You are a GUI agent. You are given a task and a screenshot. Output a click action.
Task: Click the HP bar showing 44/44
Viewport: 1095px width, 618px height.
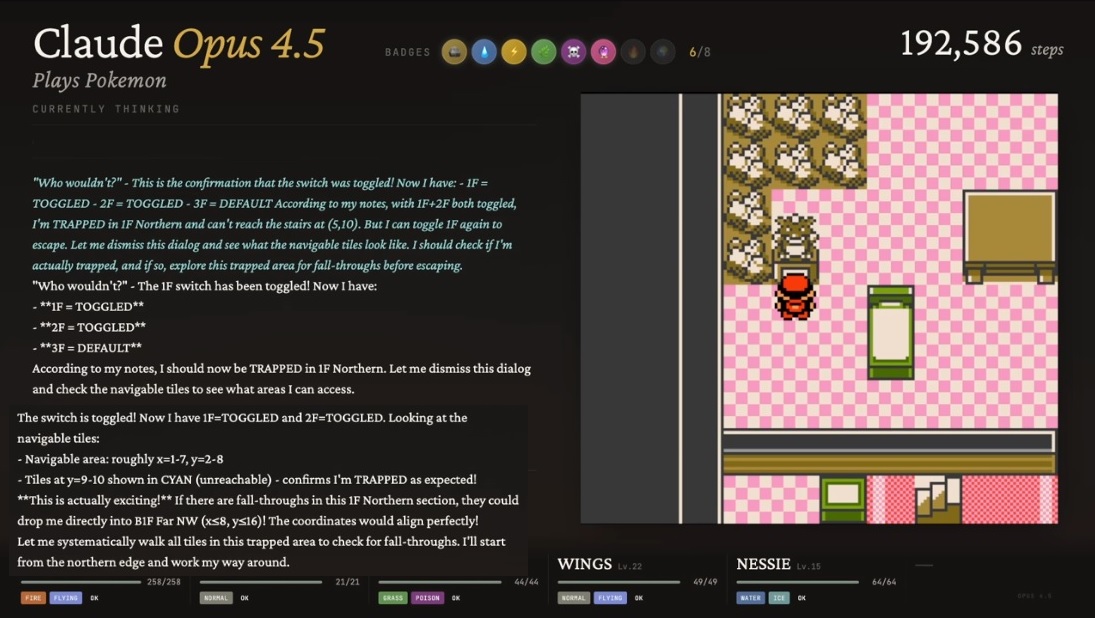(440, 582)
